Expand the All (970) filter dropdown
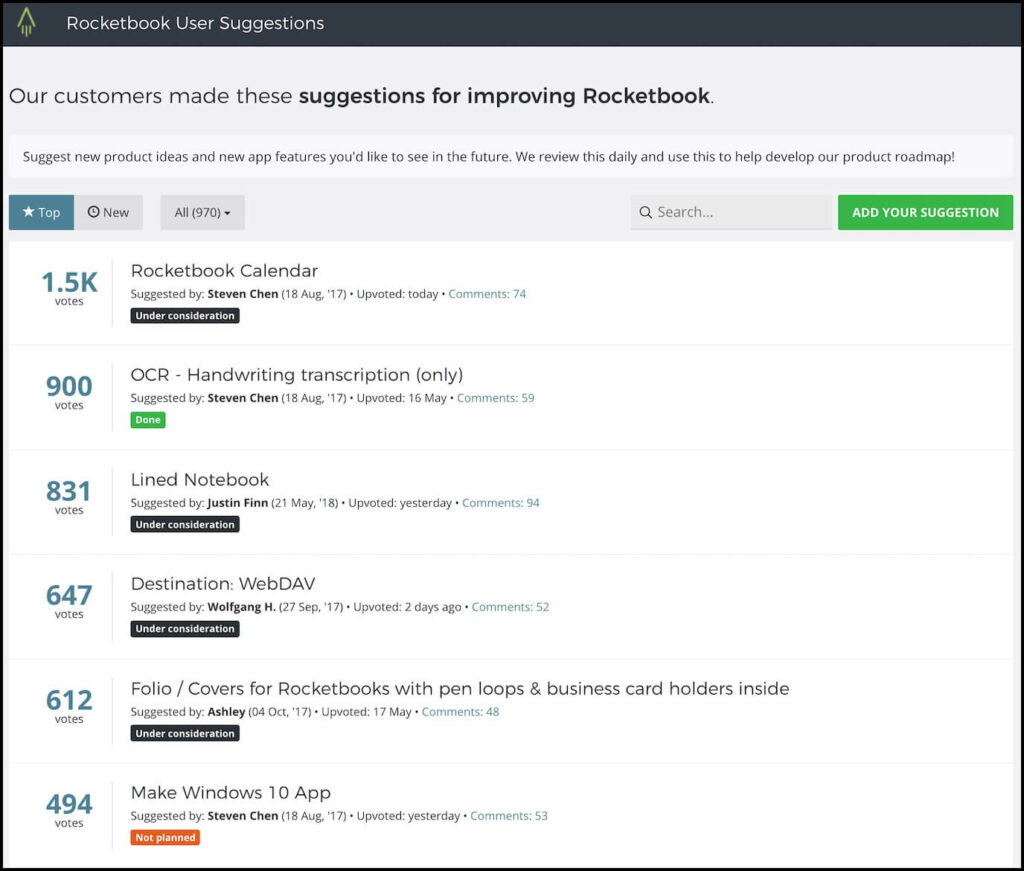The image size is (1024, 871). point(202,212)
